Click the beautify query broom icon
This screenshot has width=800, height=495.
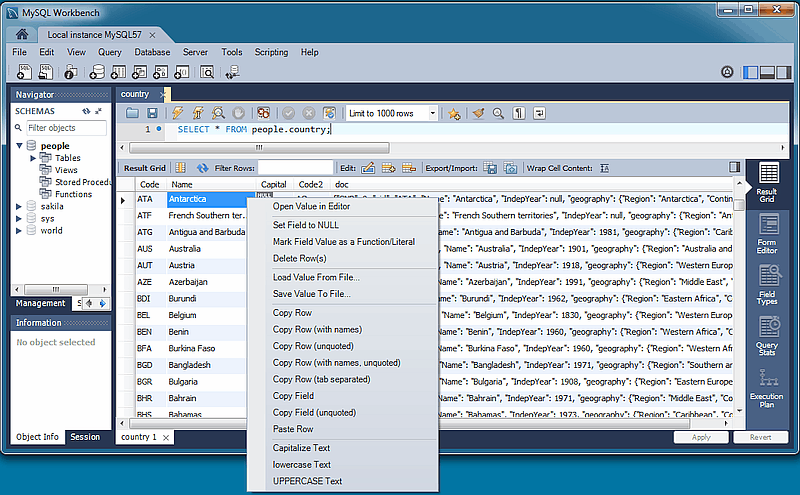point(478,113)
